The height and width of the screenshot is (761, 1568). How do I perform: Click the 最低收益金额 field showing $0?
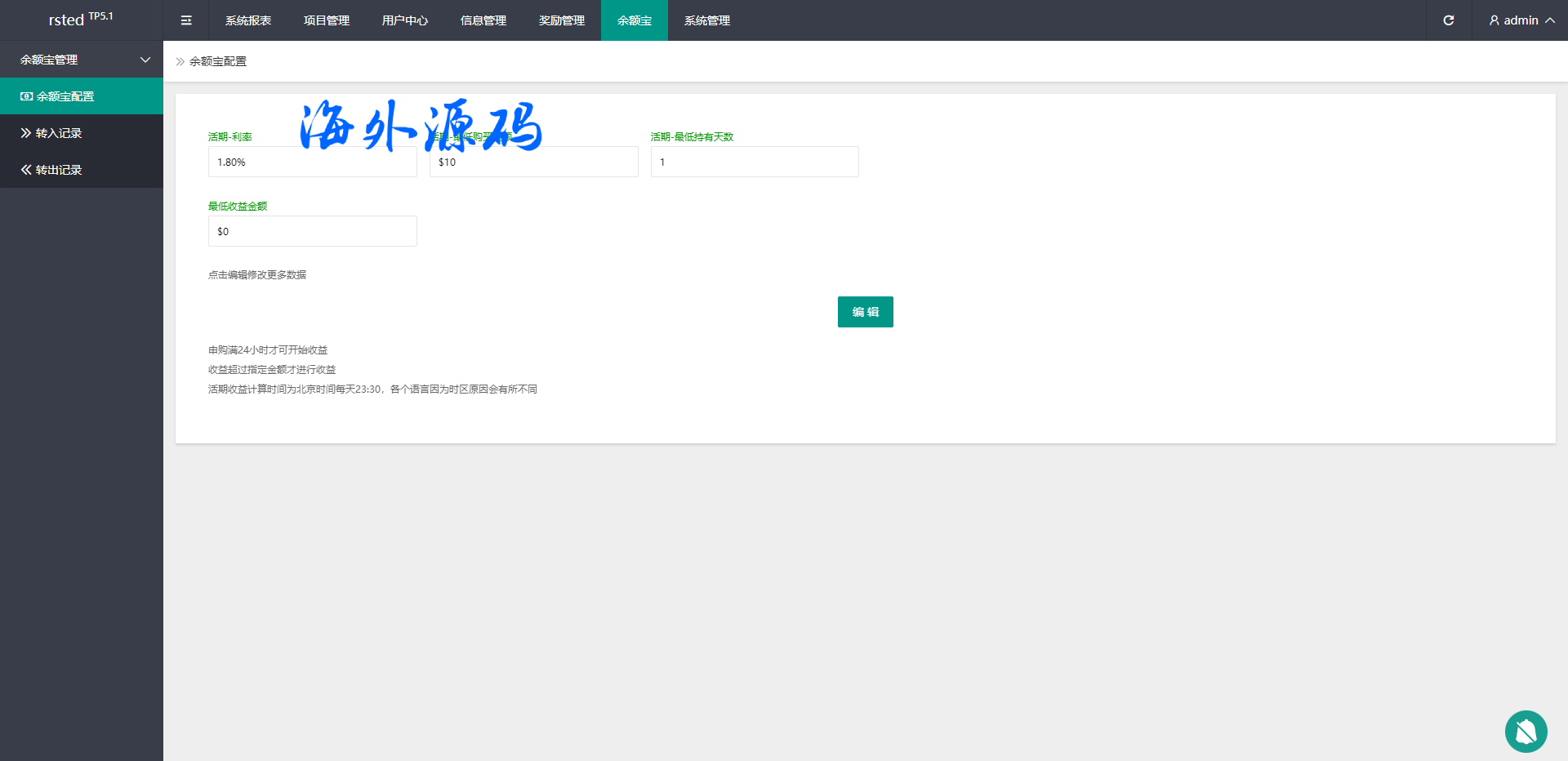click(x=312, y=231)
